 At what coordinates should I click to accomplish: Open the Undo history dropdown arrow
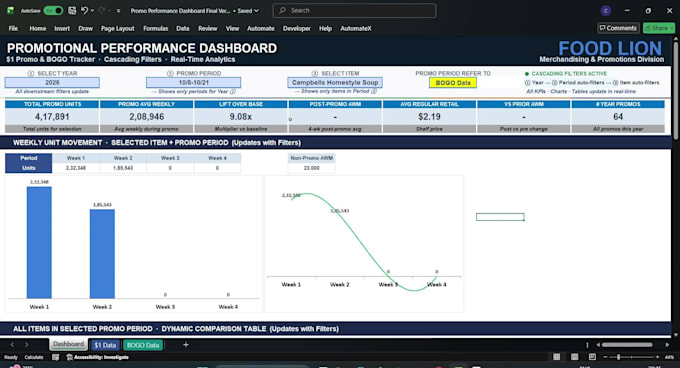tap(92, 11)
